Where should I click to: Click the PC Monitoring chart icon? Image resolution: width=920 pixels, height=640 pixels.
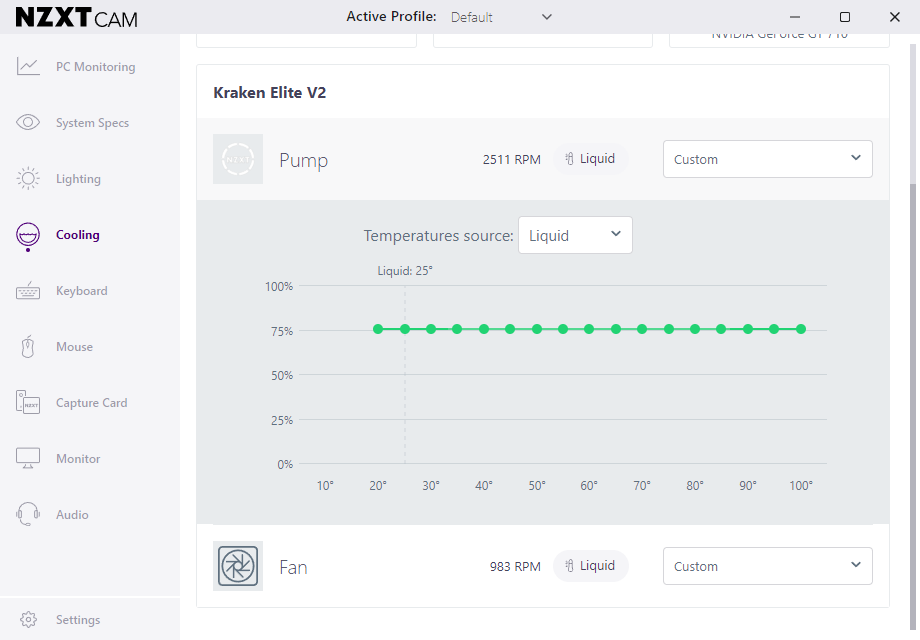[28, 66]
